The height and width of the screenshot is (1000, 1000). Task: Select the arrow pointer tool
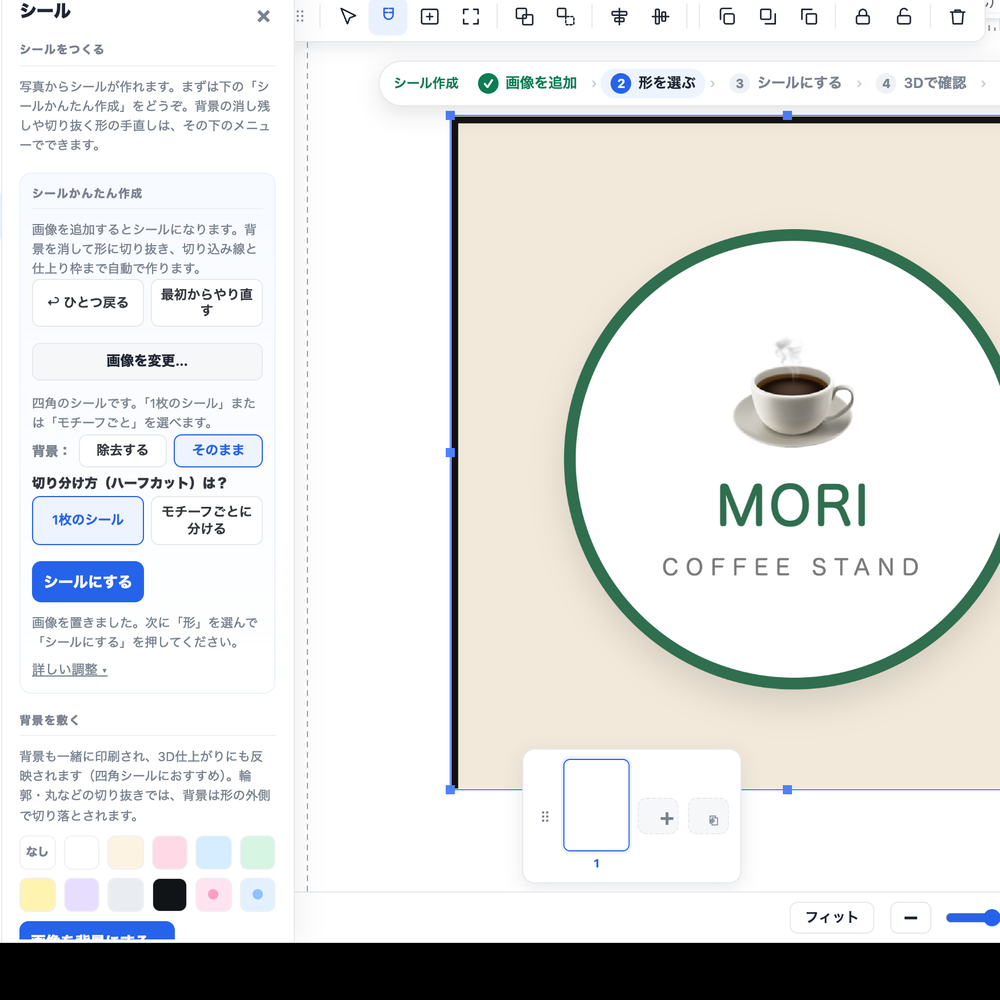point(348,17)
